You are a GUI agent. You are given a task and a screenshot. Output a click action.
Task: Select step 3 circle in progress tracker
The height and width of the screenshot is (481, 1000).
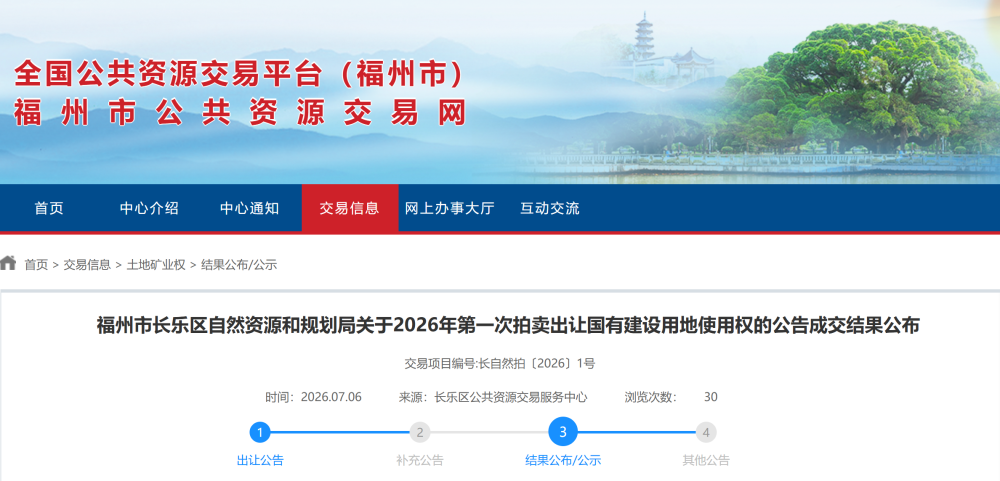(562, 433)
